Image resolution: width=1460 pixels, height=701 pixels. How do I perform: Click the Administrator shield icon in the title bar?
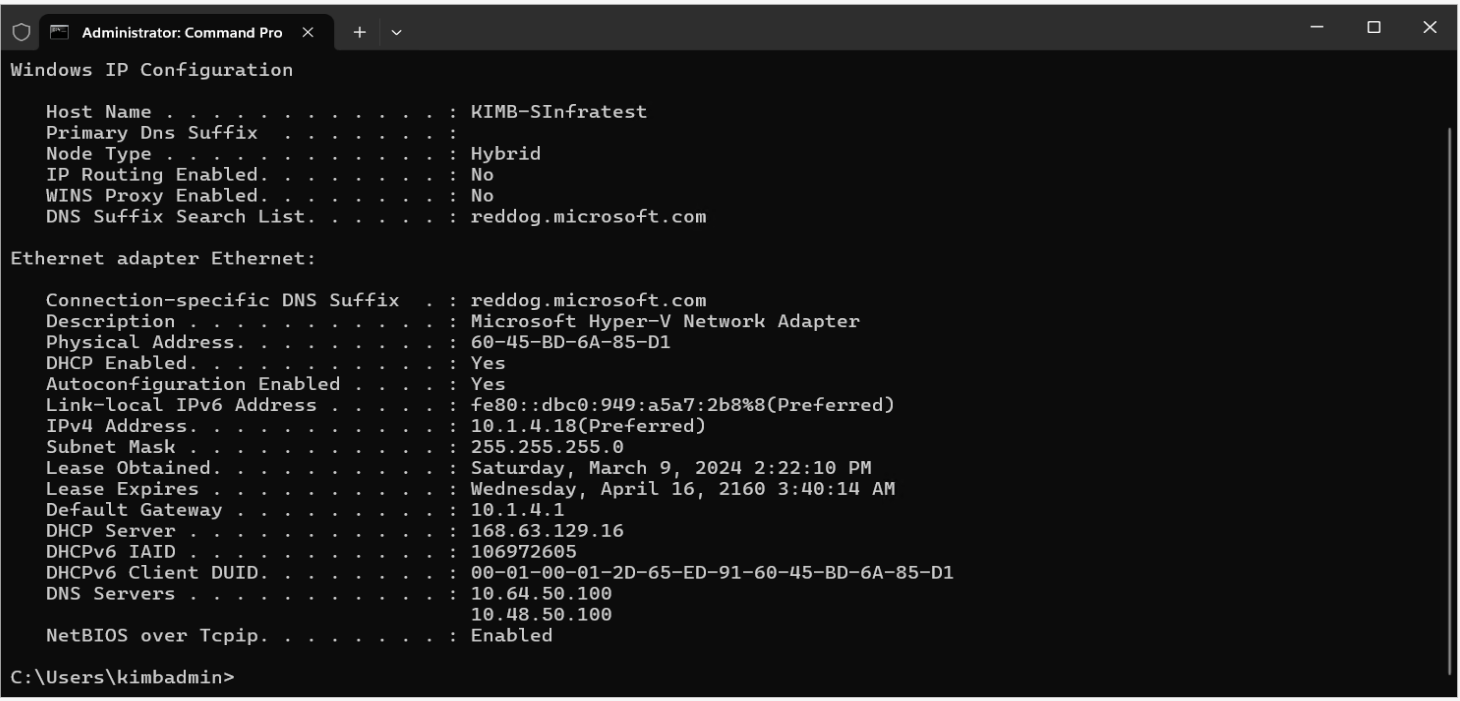(x=19, y=31)
